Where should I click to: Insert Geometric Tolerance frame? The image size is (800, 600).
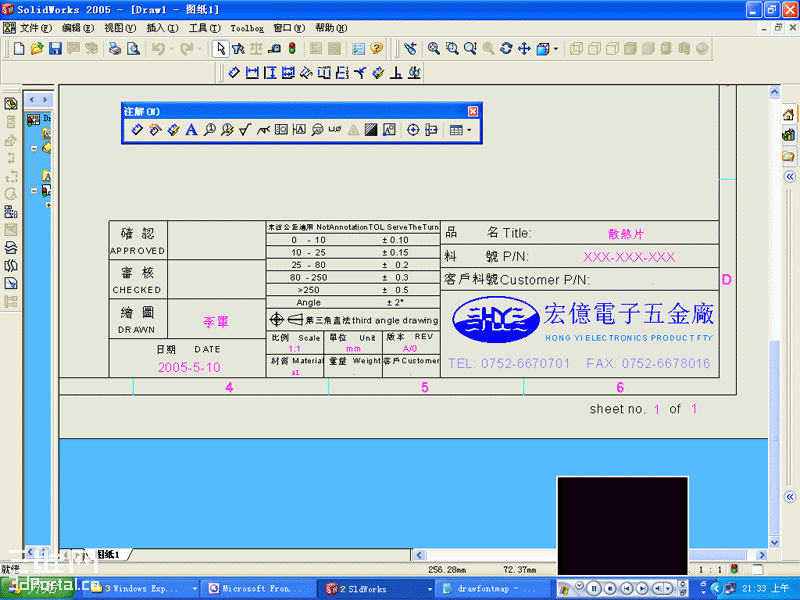point(281,130)
